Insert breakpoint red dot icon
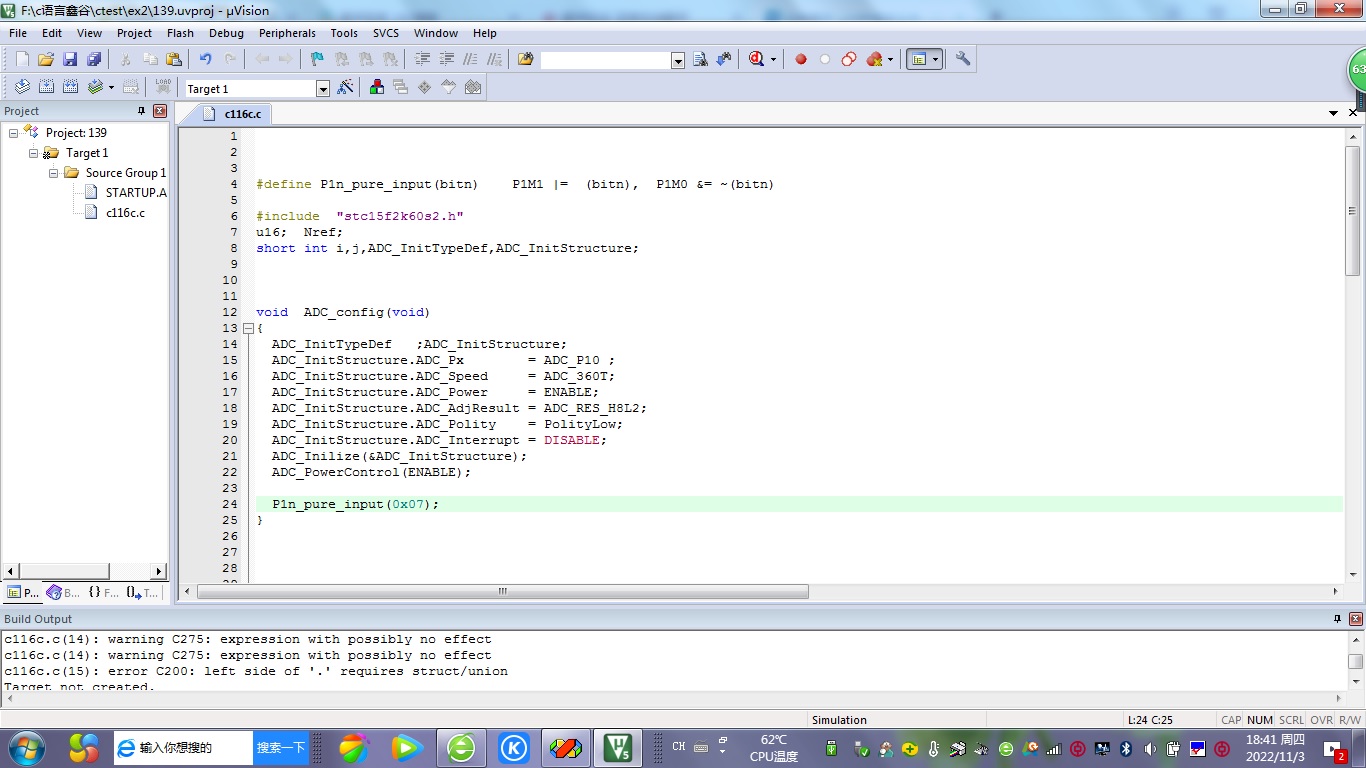This screenshot has width=1366, height=768. coord(801,59)
